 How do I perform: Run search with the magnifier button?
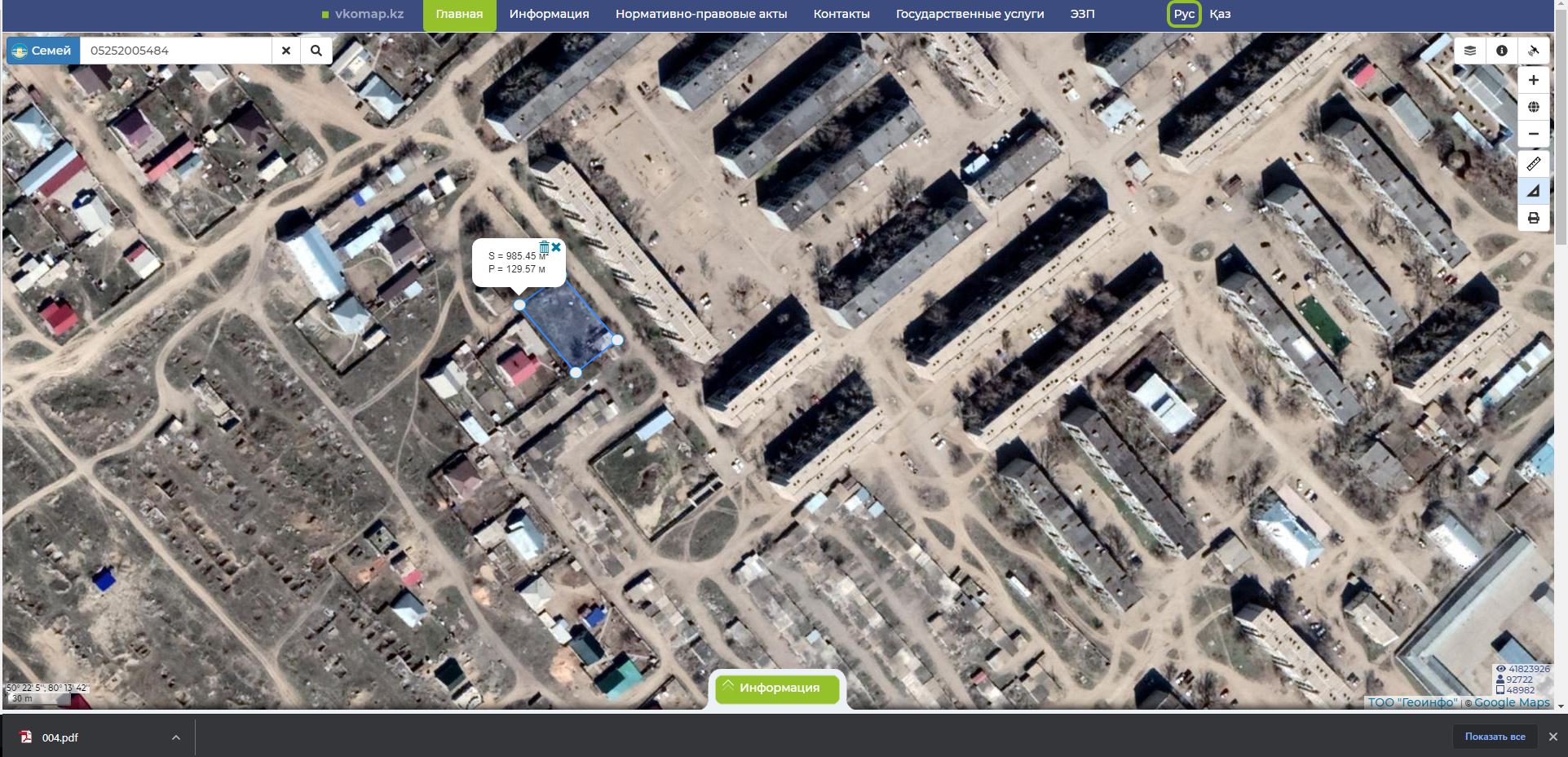point(316,51)
